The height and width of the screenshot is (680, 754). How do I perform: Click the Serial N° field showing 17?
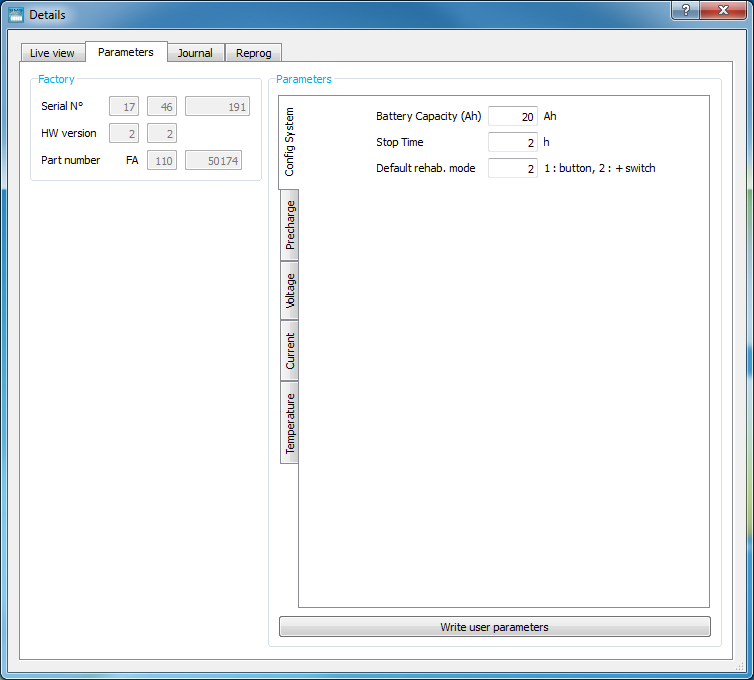point(124,106)
